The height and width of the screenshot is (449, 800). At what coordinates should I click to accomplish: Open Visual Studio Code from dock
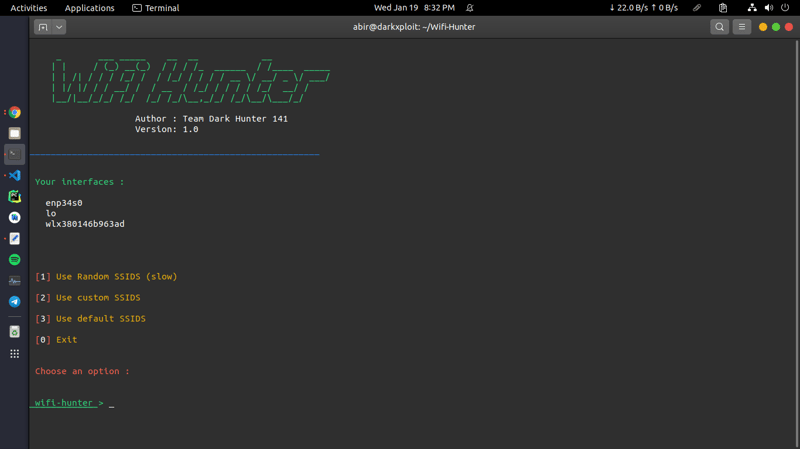(15, 175)
